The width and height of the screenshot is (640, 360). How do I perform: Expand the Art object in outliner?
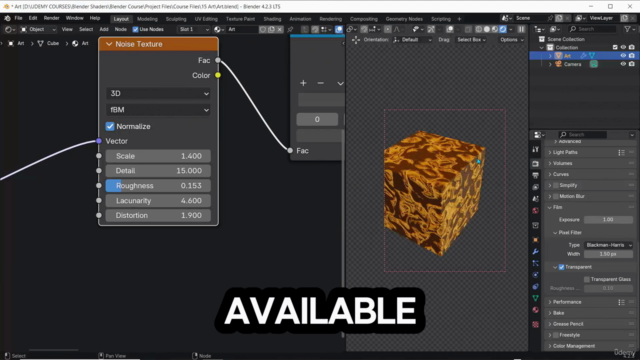(x=550, y=56)
